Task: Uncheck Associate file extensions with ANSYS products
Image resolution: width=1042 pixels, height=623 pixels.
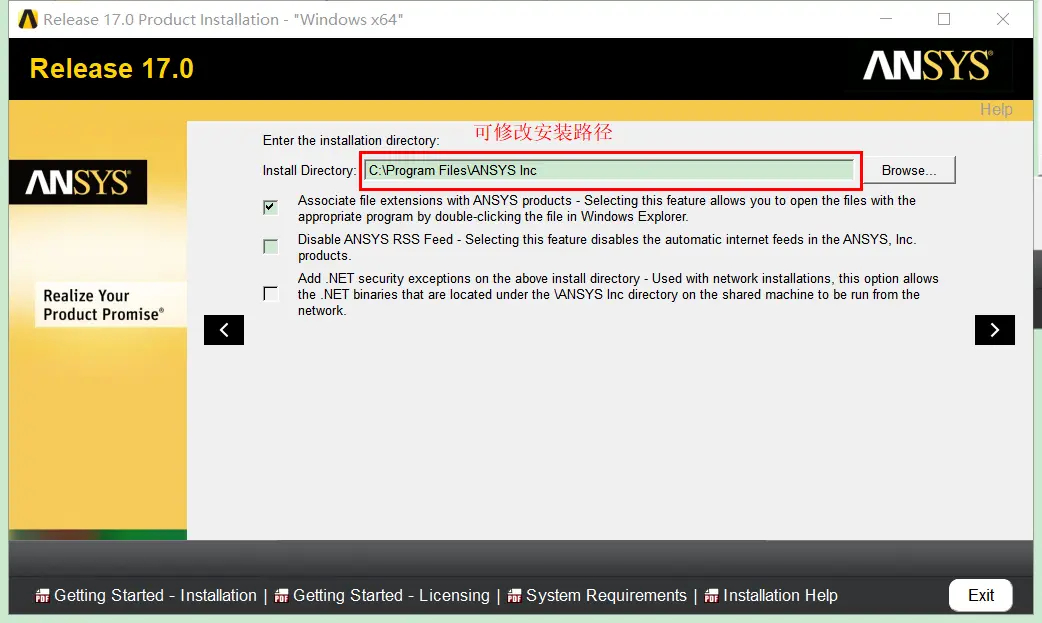Action: 270,207
